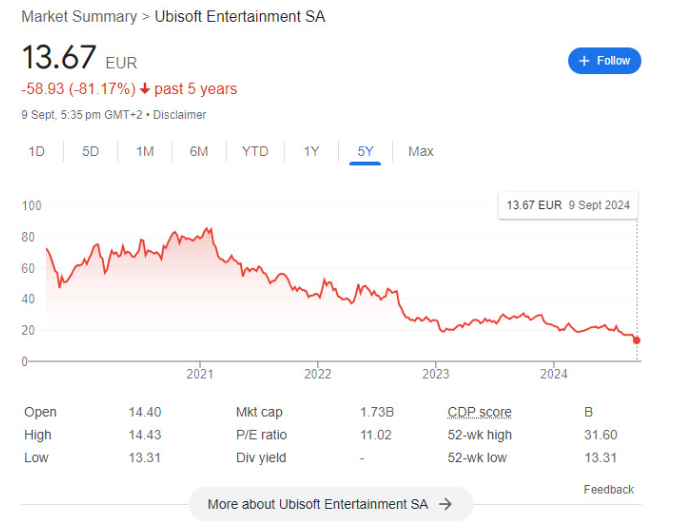Image resolution: width=673 pixels, height=530 pixels.
Task: Click the 2023 label on chart axis
Action: tap(435, 374)
